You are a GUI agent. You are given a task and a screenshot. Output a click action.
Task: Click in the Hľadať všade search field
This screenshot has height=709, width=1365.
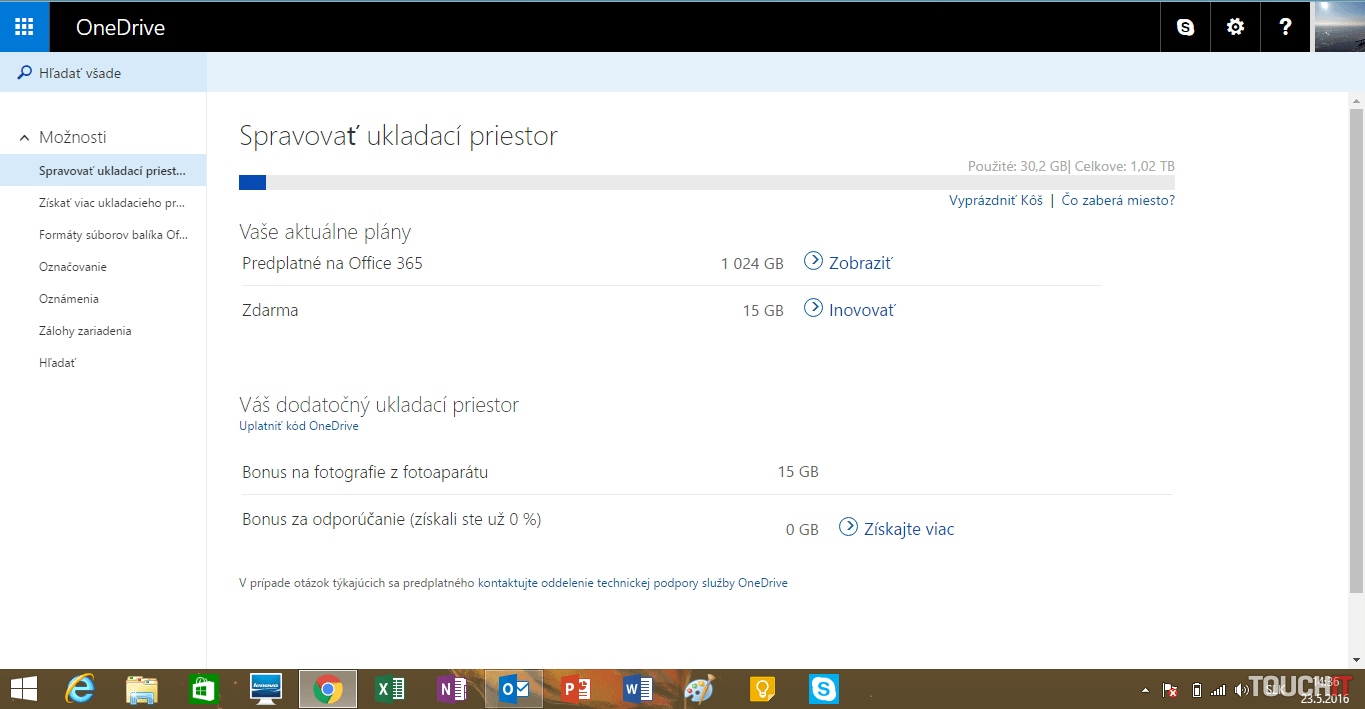click(x=103, y=73)
